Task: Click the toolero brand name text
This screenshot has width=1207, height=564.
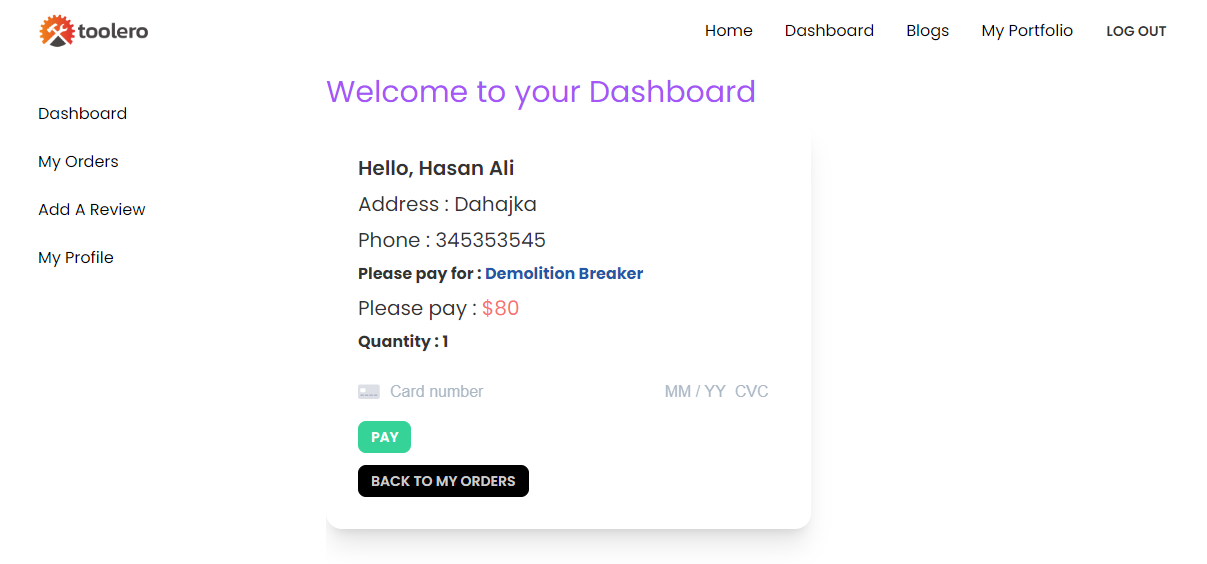Action: 113,31
